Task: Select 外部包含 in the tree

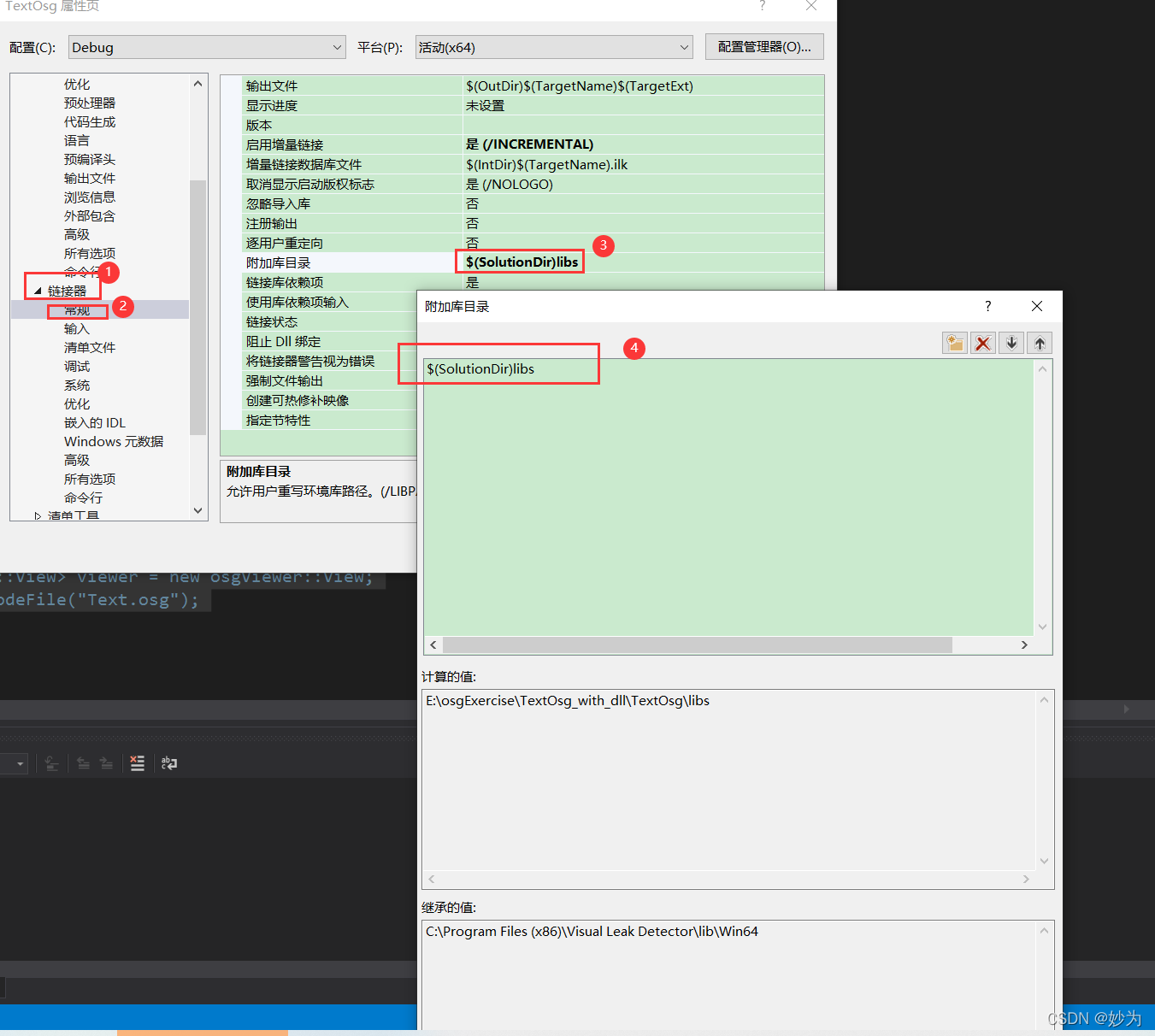Action: (90, 216)
